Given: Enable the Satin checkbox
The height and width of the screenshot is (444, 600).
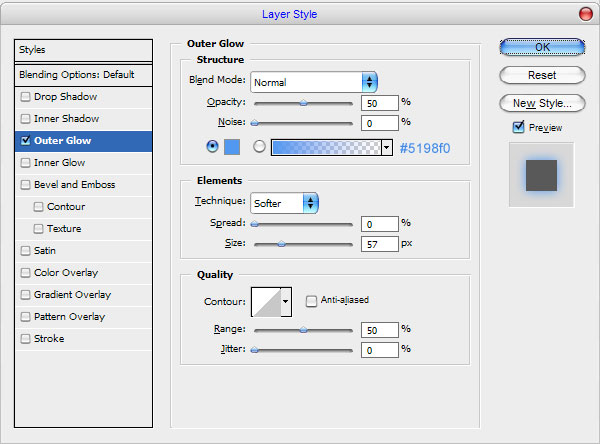Looking at the screenshot, I should pos(25,251).
